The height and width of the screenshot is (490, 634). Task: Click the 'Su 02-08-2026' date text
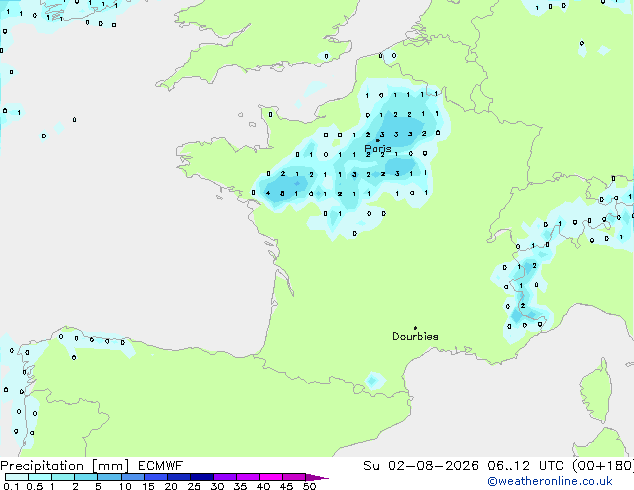(x=421, y=466)
